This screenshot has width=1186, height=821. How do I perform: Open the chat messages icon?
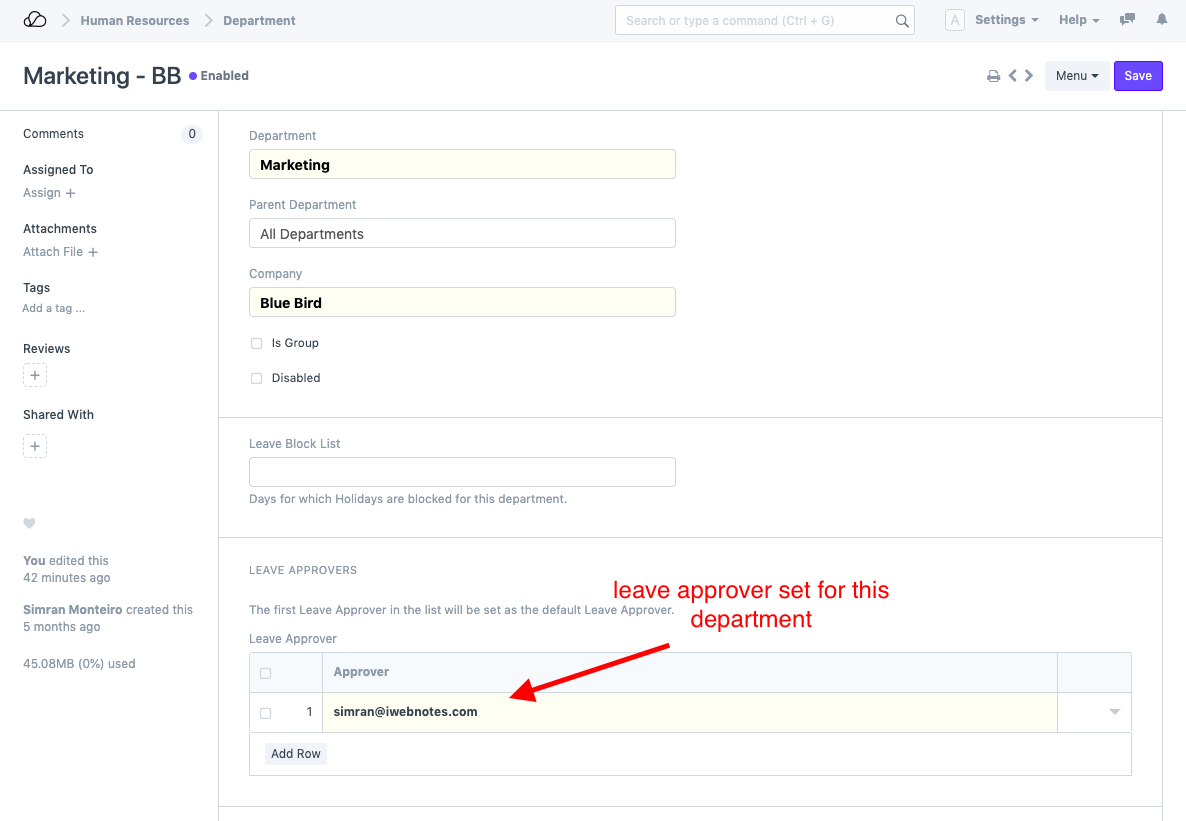(x=1128, y=20)
